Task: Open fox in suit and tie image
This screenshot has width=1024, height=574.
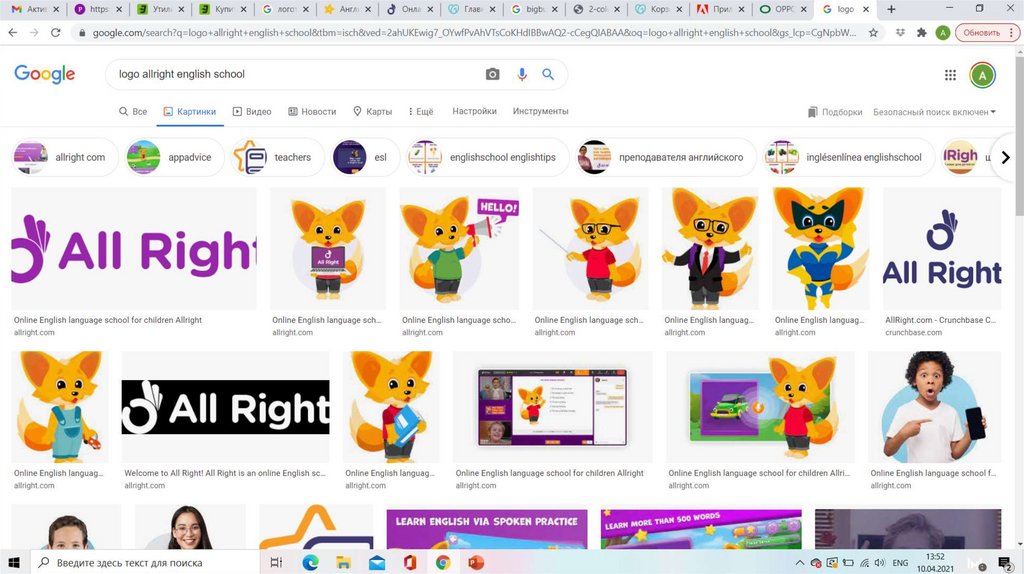Action: pyautogui.click(x=711, y=249)
